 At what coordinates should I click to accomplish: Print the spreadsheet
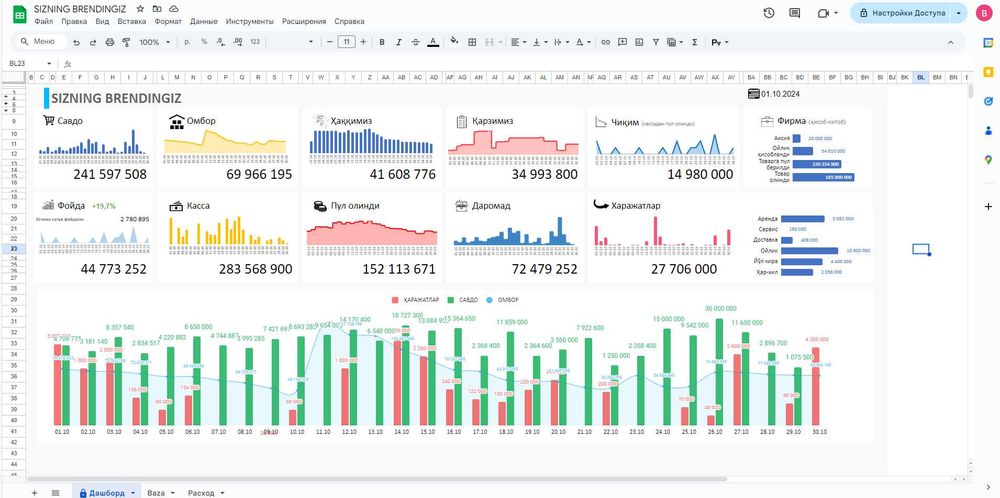click(x=109, y=42)
